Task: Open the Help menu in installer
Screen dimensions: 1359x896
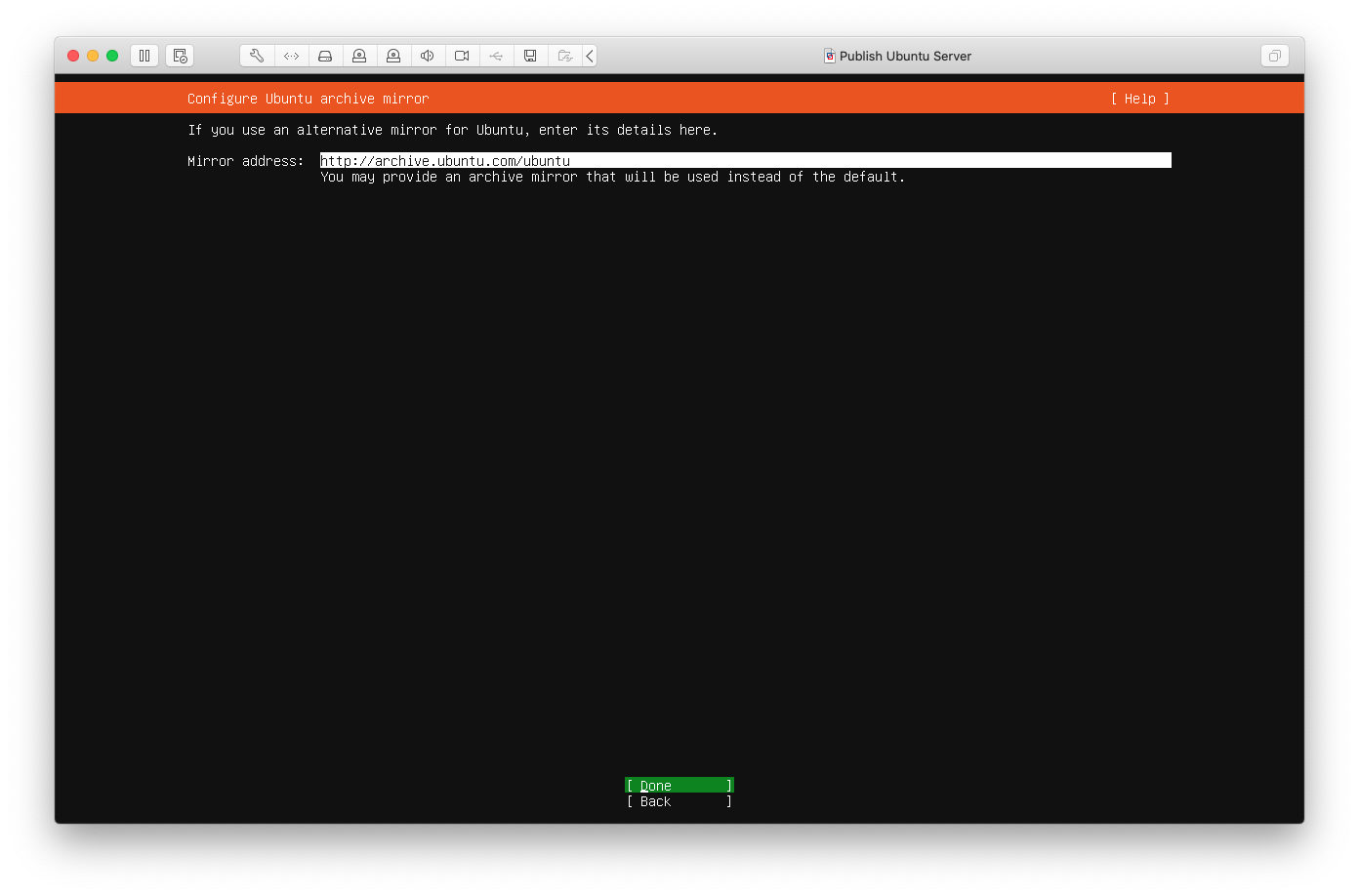Action: tap(1140, 99)
